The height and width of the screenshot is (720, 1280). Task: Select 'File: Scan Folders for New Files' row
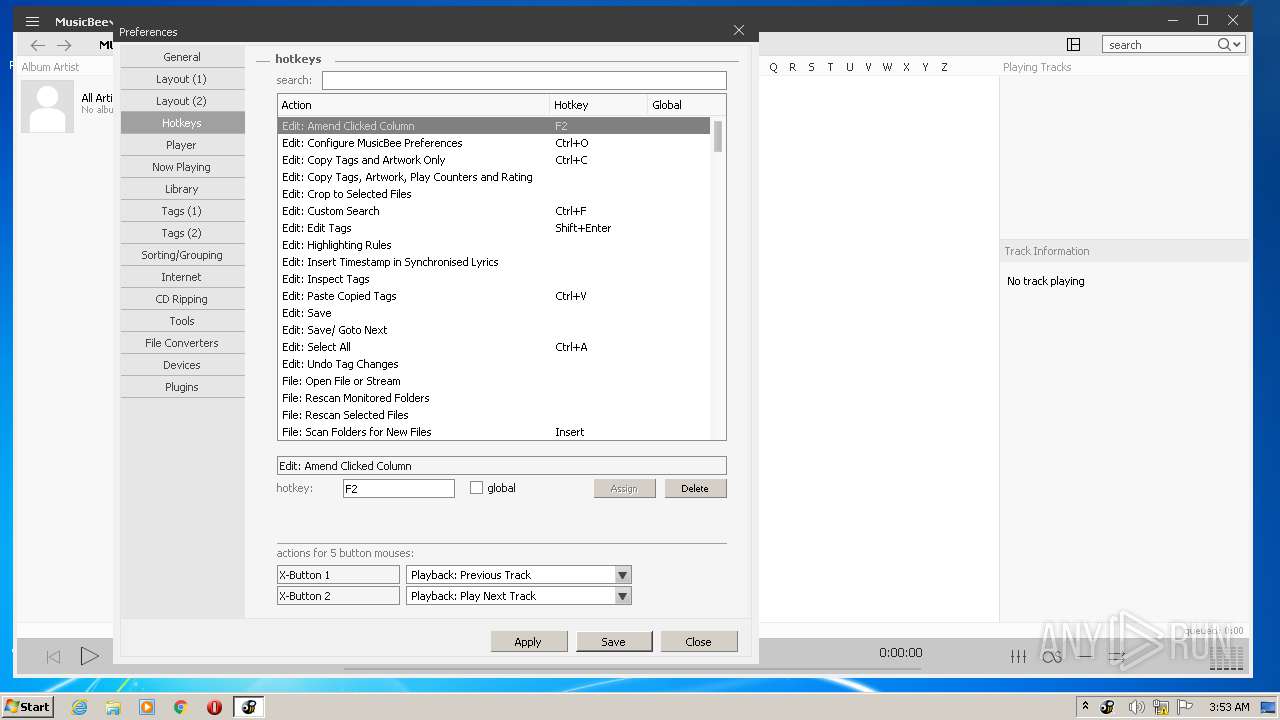[494, 432]
